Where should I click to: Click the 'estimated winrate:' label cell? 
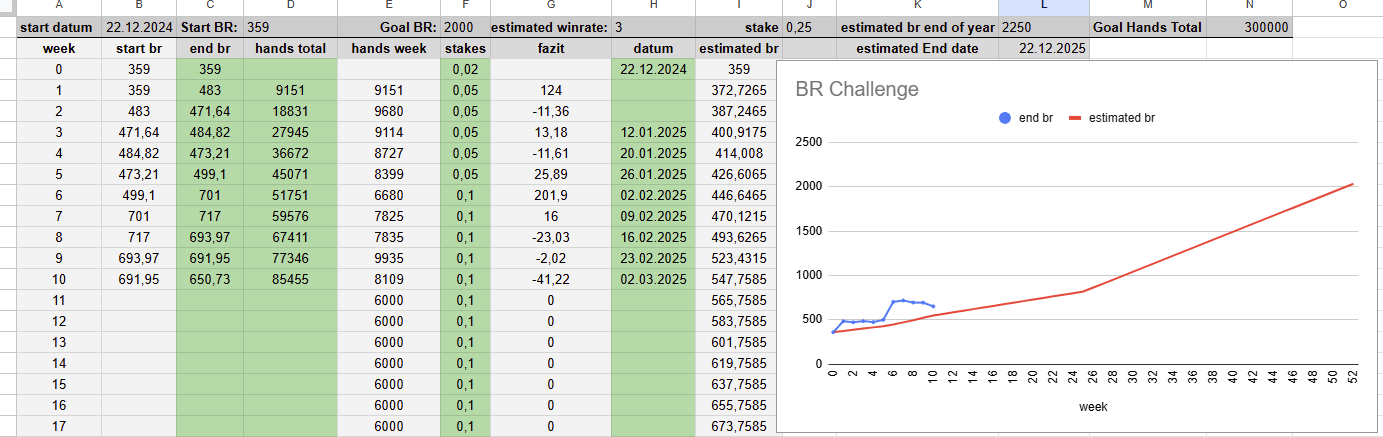(x=551, y=27)
